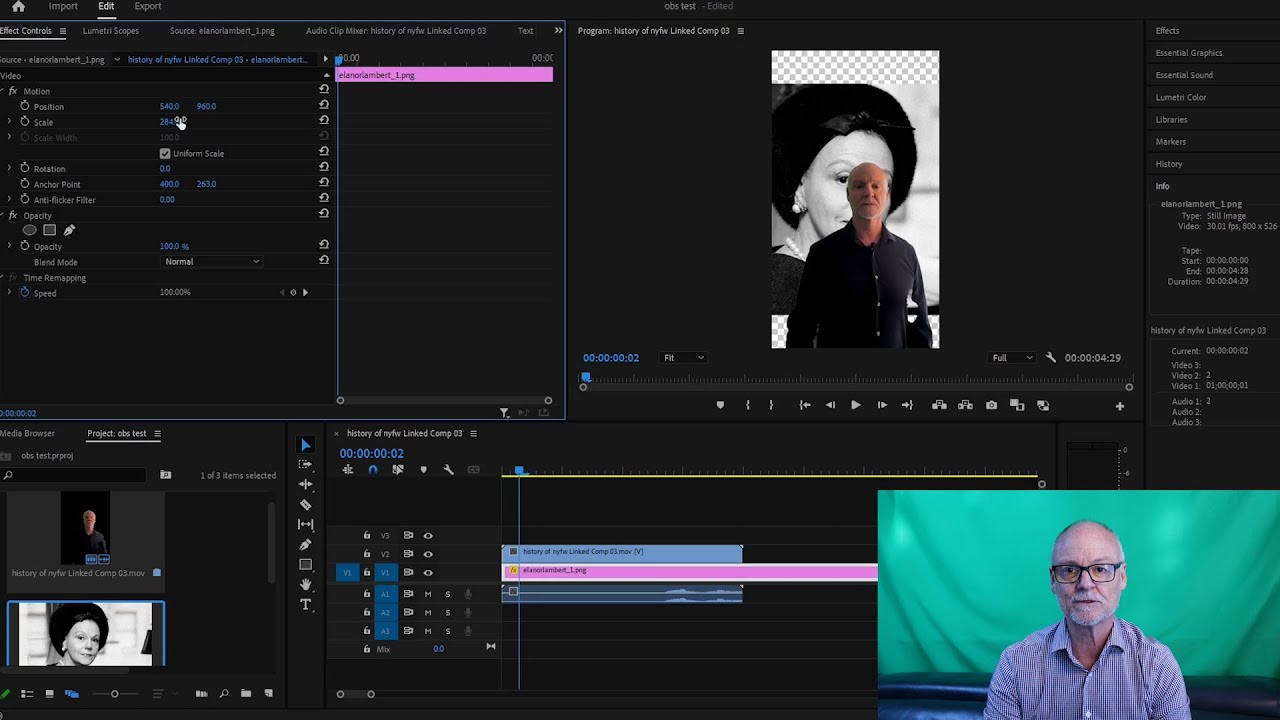Click the Program monitor scrub bar playhead
The height and width of the screenshot is (720, 1280).
click(x=585, y=378)
